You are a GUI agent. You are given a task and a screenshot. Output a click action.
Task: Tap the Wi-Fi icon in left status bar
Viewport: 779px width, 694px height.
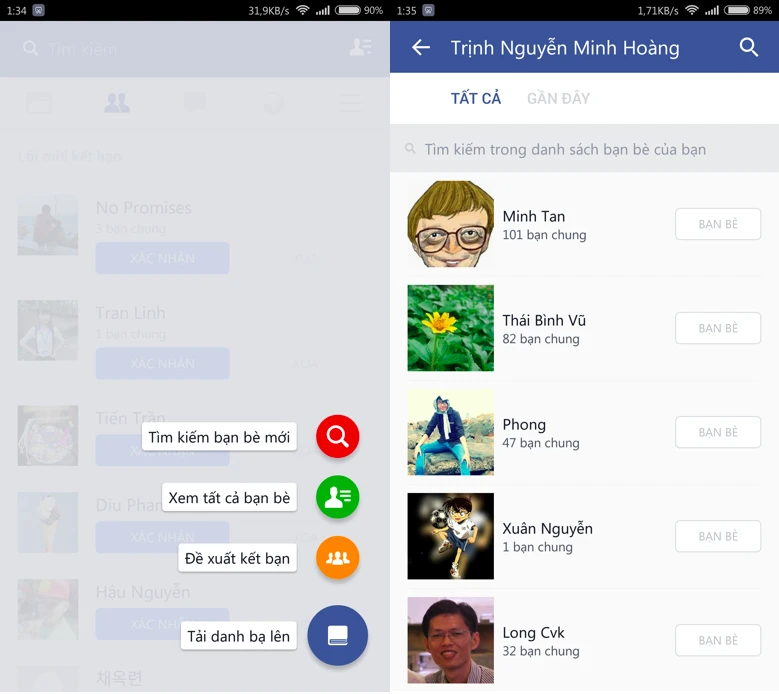[303, 10]
